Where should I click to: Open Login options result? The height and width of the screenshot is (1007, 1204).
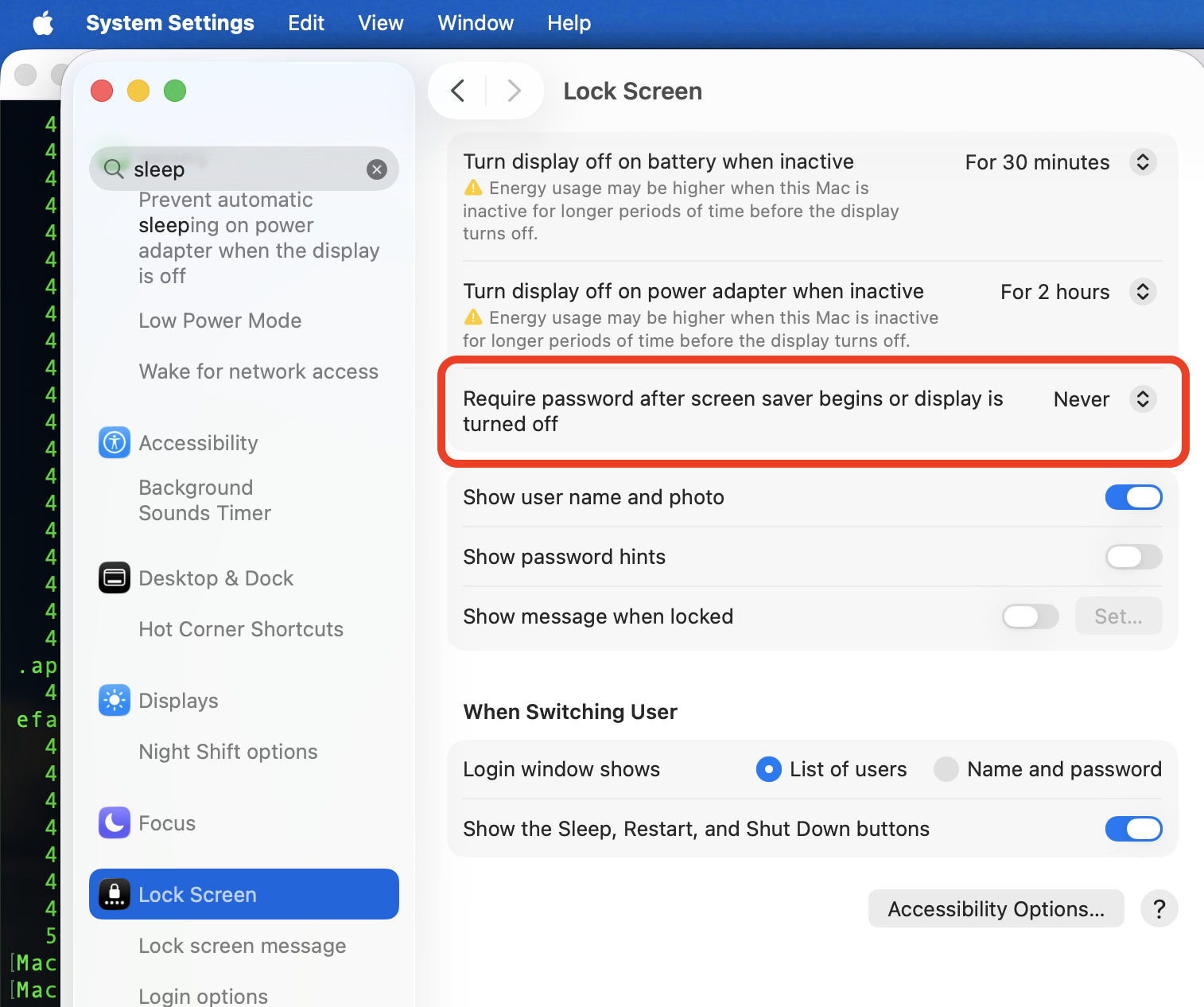pyautogui.click(x=204, y=996)
